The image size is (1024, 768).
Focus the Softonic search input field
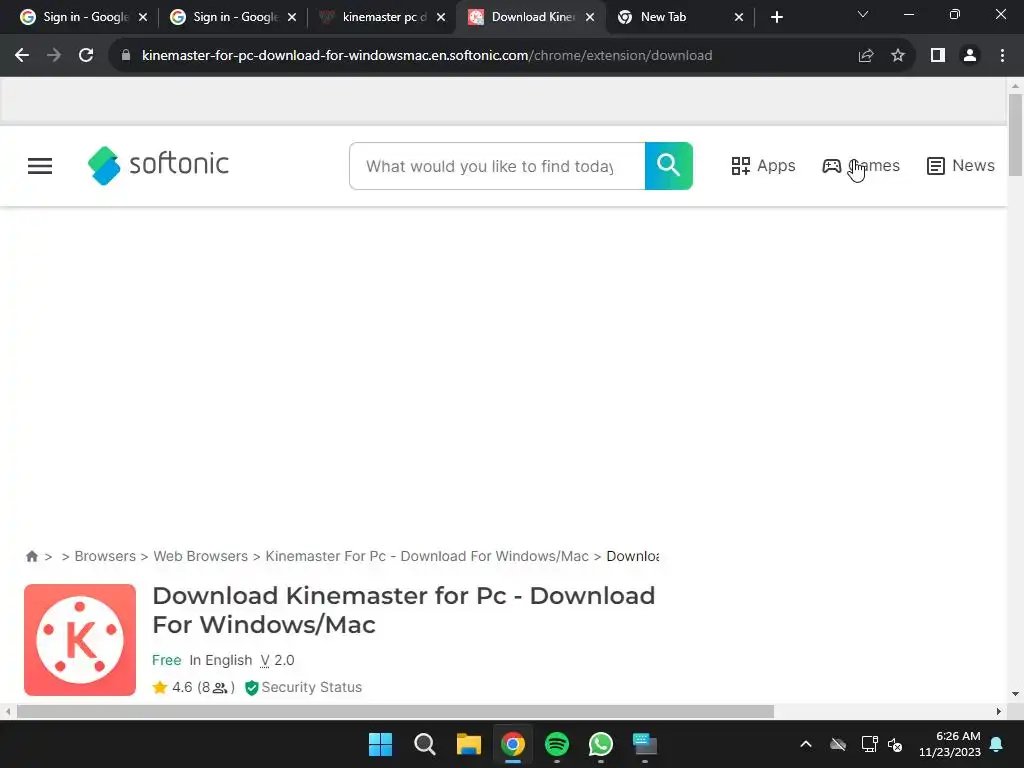click(x=497, y=166)
